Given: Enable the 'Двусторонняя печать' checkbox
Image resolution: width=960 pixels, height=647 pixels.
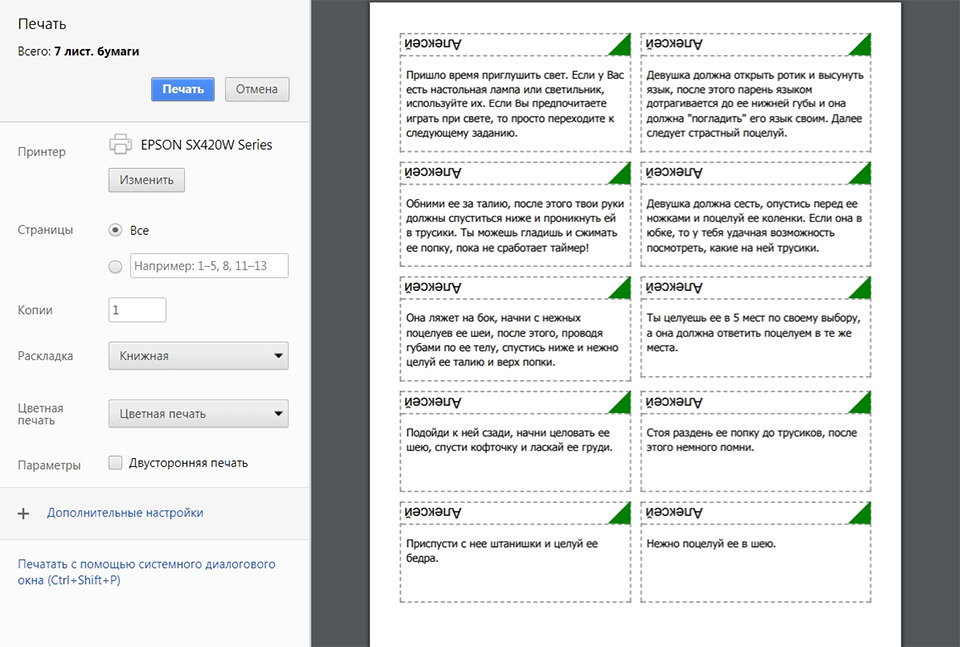Looking at the screenshot, I should pos(115,463).
